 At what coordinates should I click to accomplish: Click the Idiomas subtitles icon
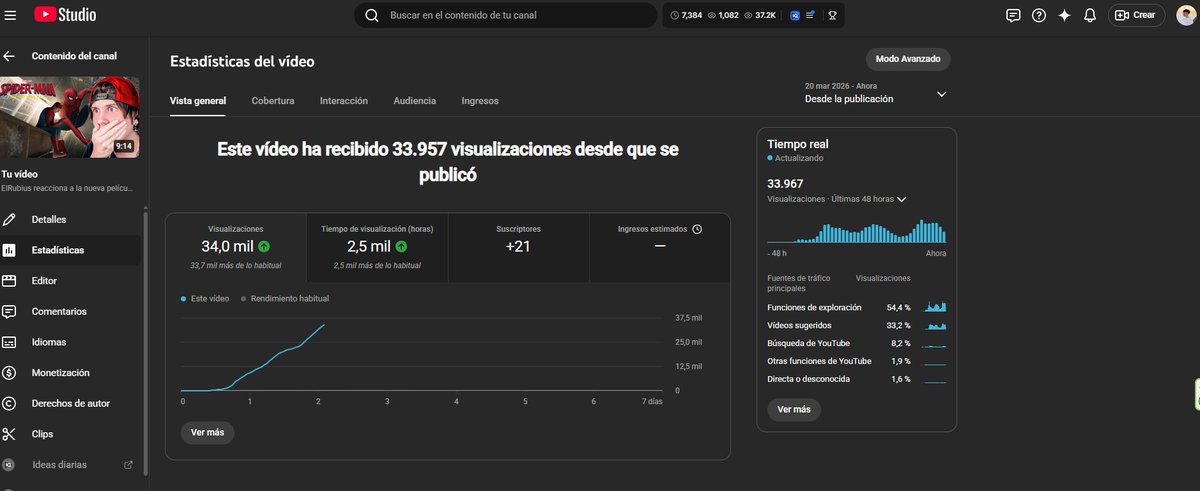pos(10,342)
